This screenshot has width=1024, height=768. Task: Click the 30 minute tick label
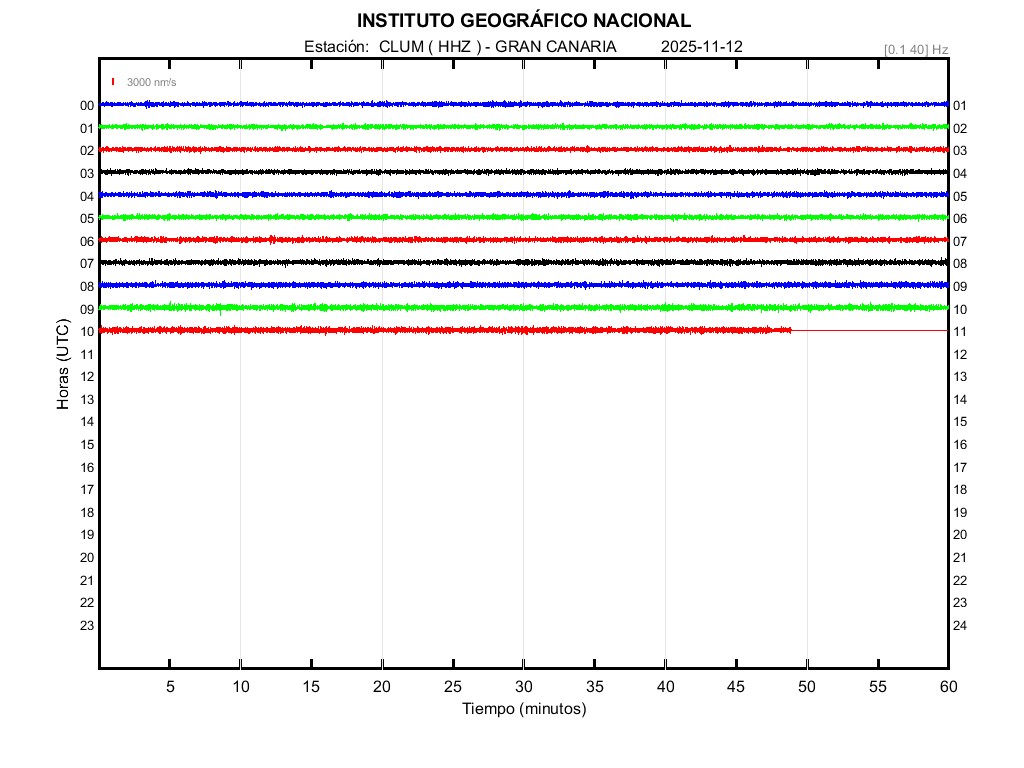[523, 687]
